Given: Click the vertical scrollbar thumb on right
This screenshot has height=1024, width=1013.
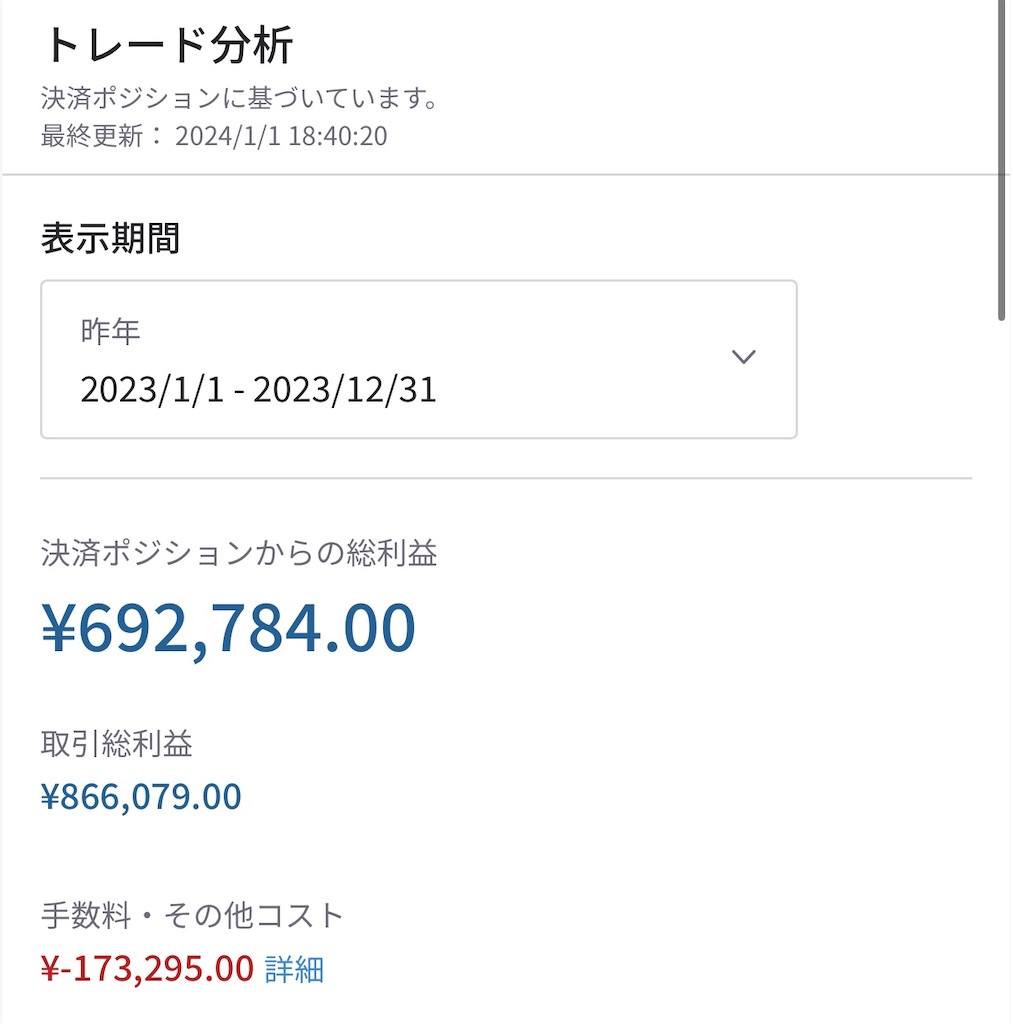Looking at the screenshot, I should click(x=1001, y=160).
